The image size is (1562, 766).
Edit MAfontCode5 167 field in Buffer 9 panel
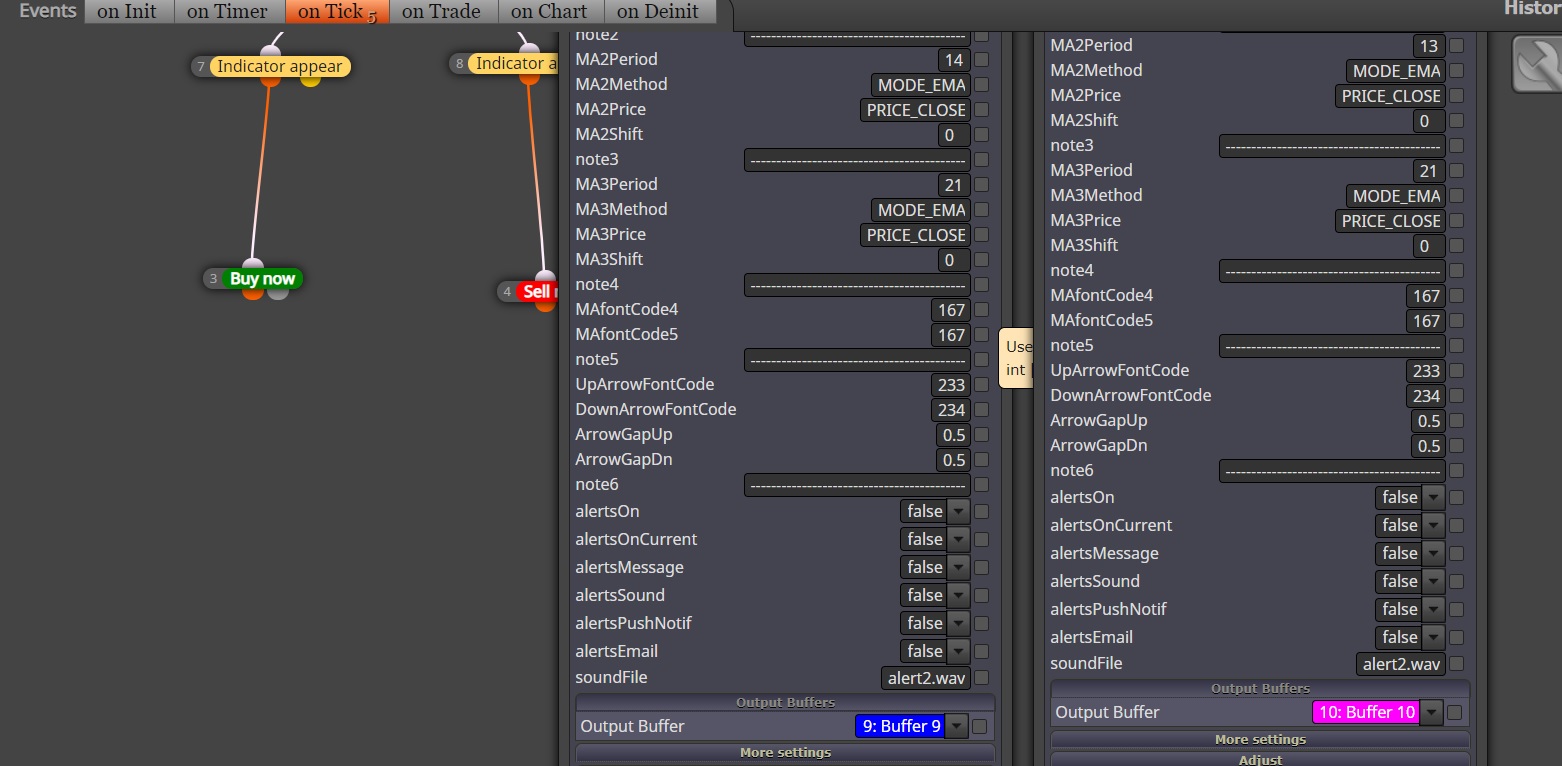[x=950, y=335]
